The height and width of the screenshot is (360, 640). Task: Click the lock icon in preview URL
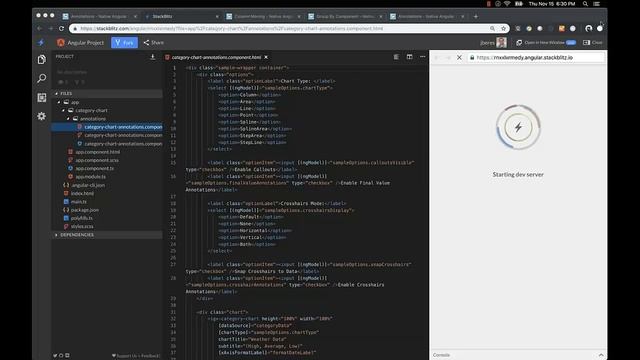click(x=472, y=58)
